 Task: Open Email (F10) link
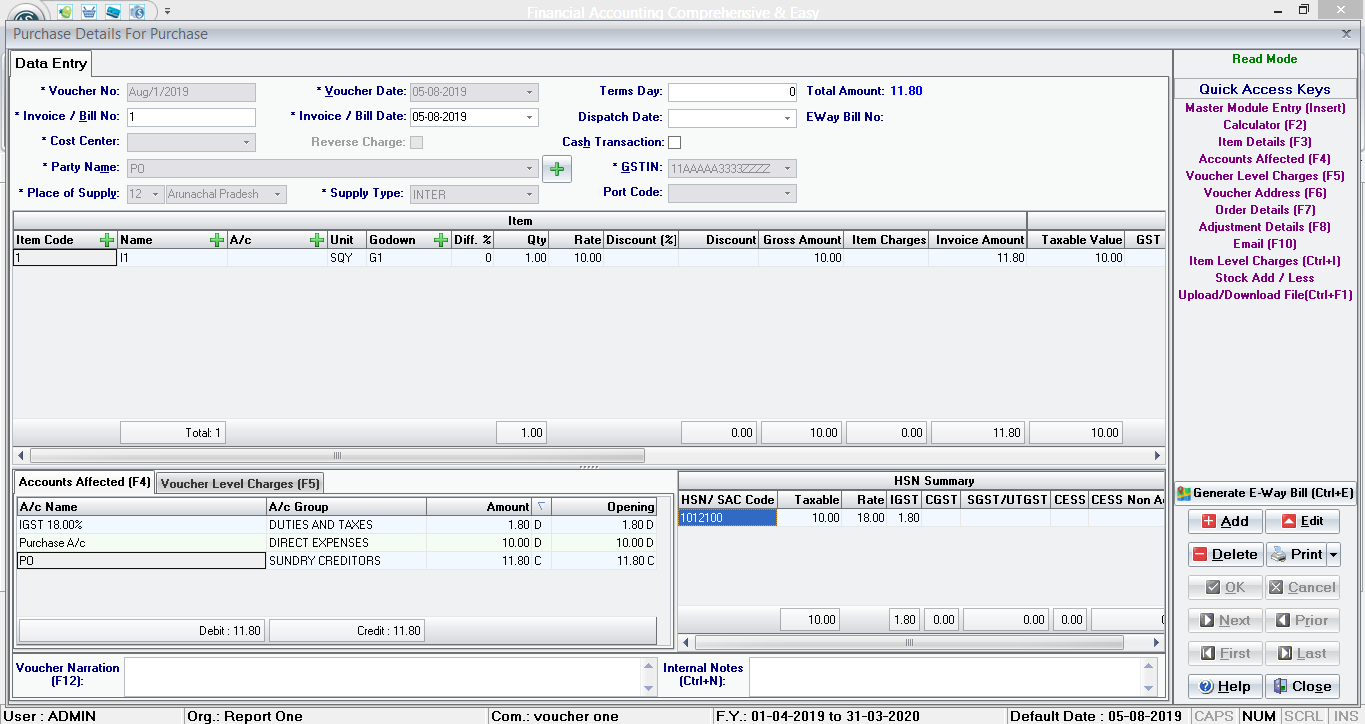point(1265,244)
